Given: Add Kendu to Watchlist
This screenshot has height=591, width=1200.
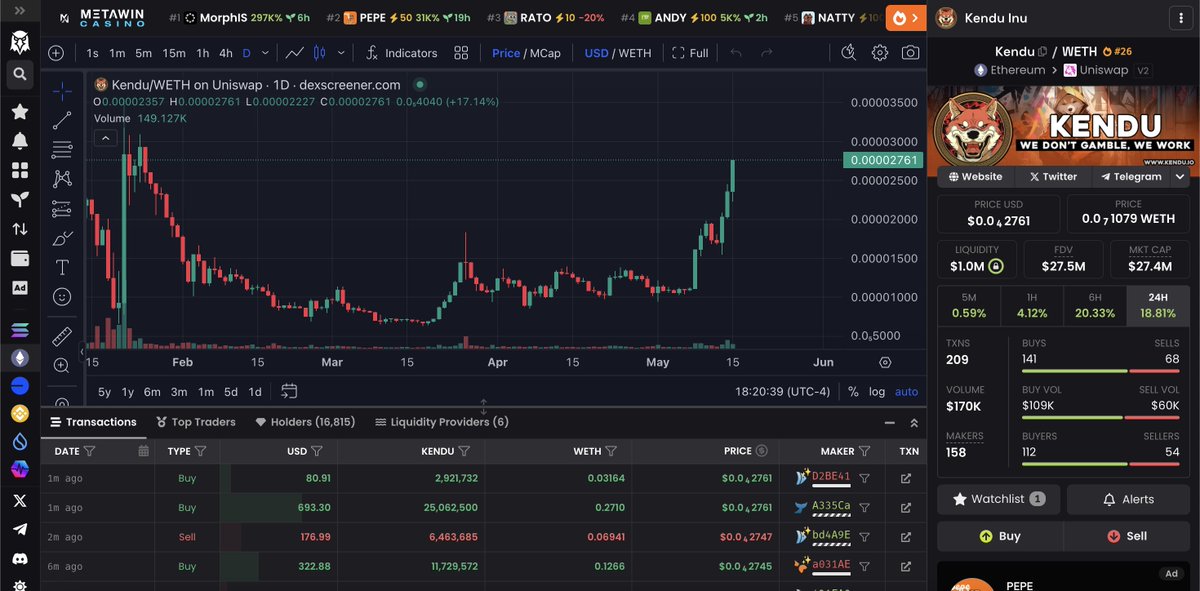Looking at the screenshot, I should click(x=999, y=499).
